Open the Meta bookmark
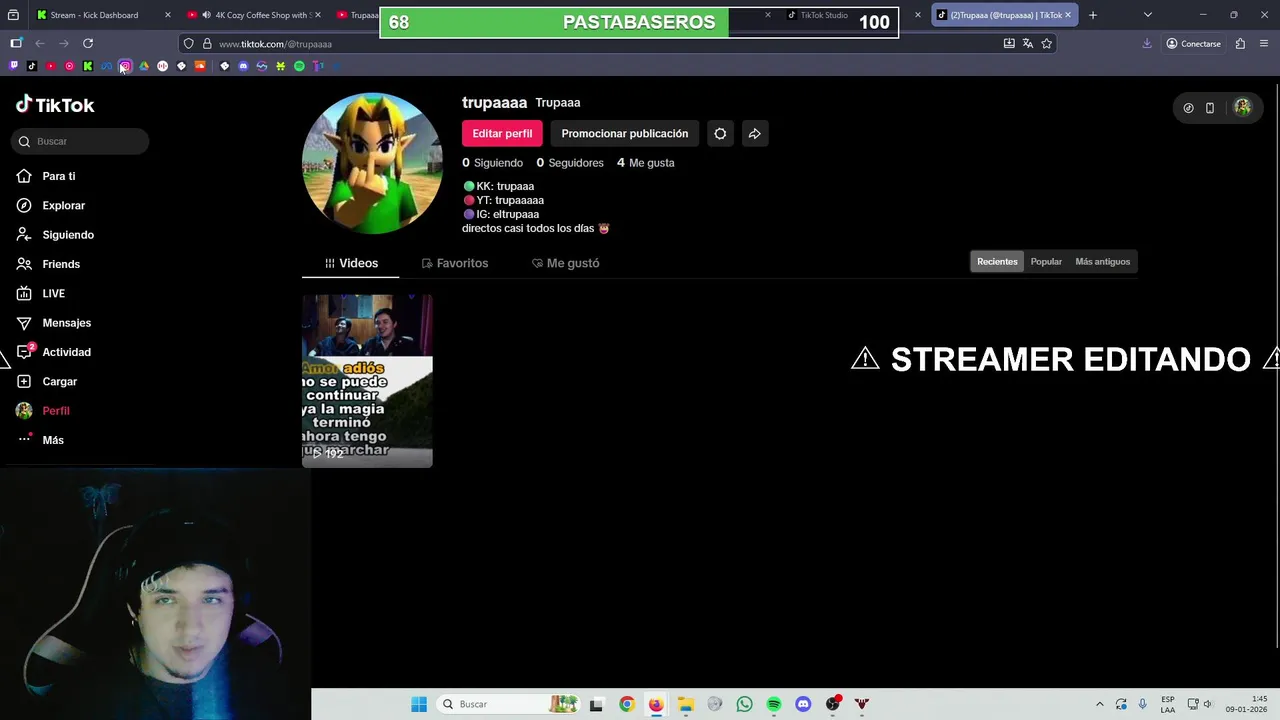The width and height of the screenshot is (1280, 720). click(x=107, y=66)
